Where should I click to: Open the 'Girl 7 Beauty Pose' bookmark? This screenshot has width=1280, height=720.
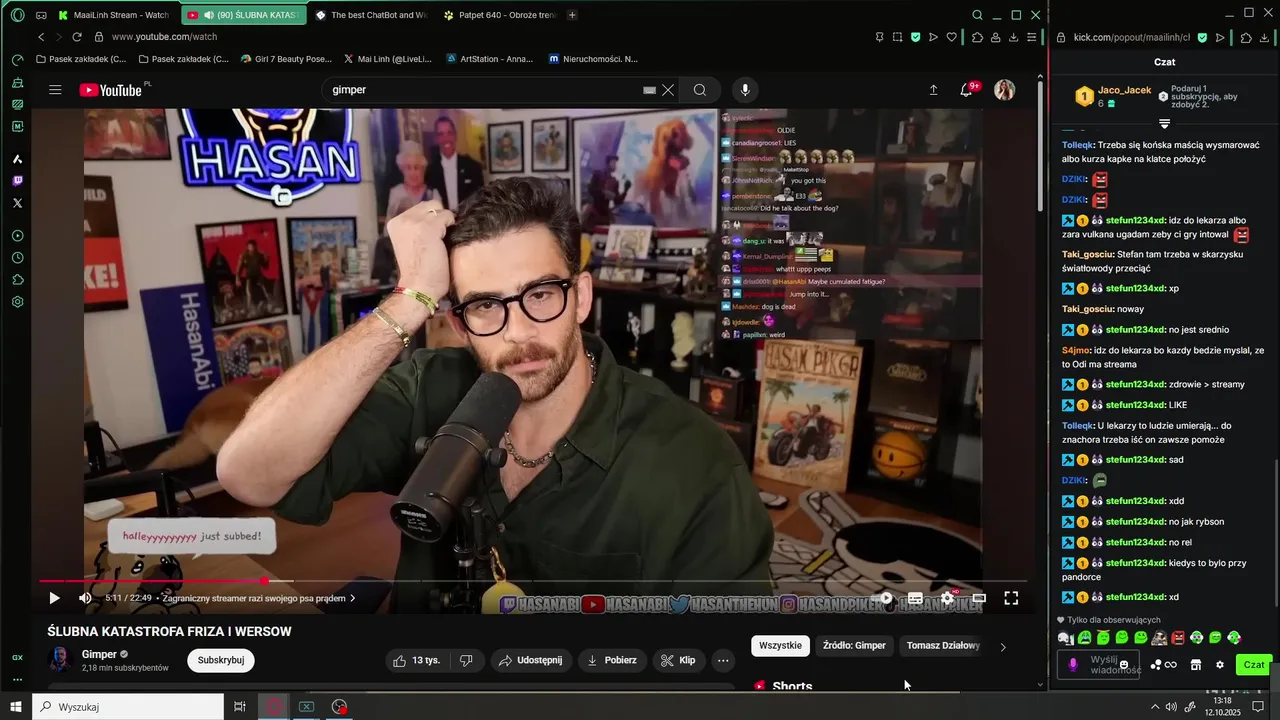286,59
